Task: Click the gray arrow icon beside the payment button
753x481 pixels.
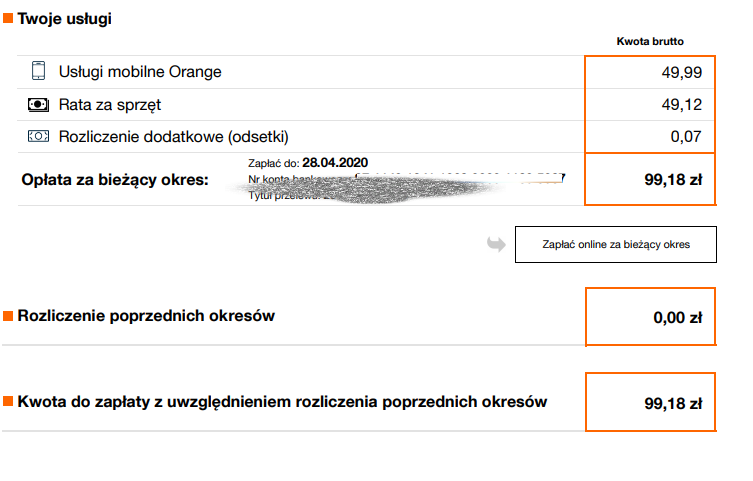Action: 496,244
